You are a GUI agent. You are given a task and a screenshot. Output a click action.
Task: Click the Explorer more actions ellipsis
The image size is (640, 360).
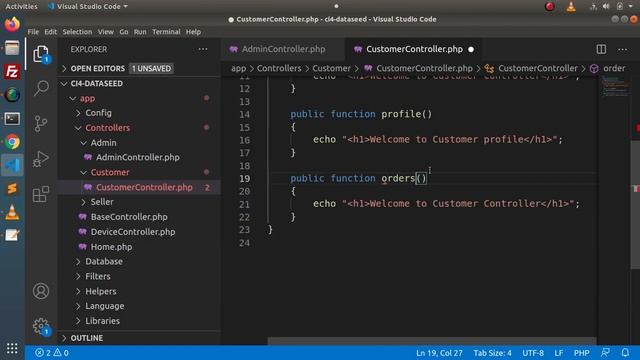pyautogui.click(x=203, y=49)
